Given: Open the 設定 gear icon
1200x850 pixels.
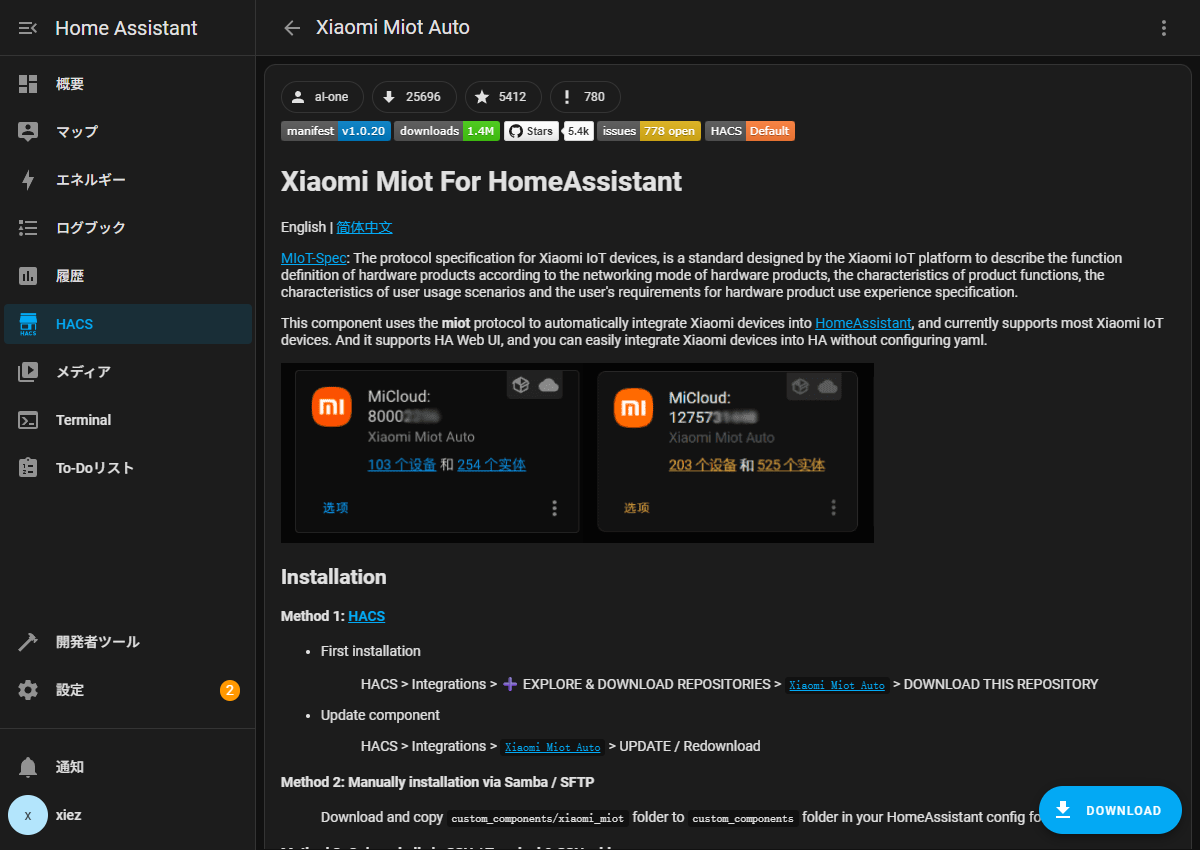Looking at the screenshot, I should 28,690.
